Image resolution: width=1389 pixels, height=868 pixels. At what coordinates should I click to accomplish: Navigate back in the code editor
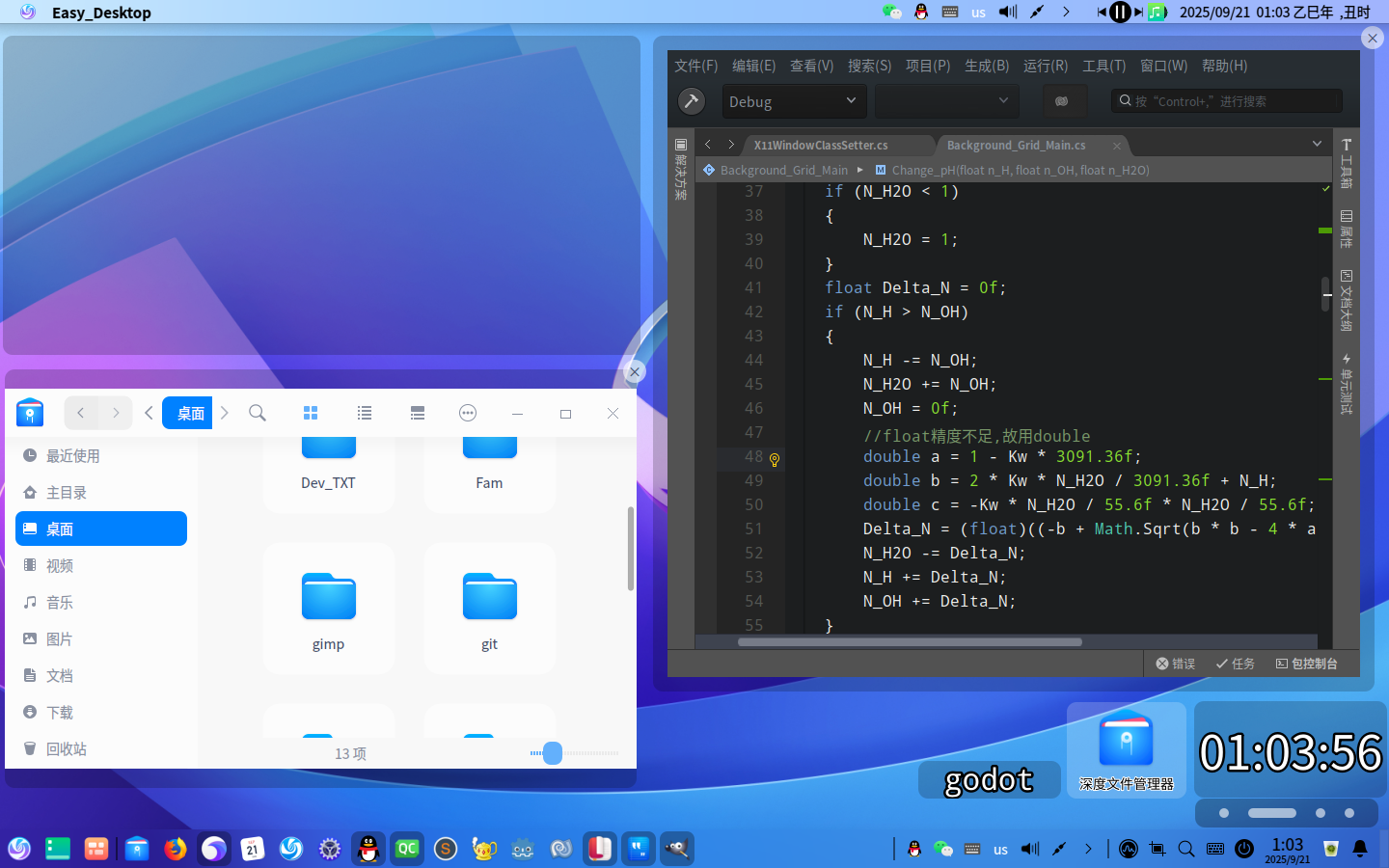point(707,145)
